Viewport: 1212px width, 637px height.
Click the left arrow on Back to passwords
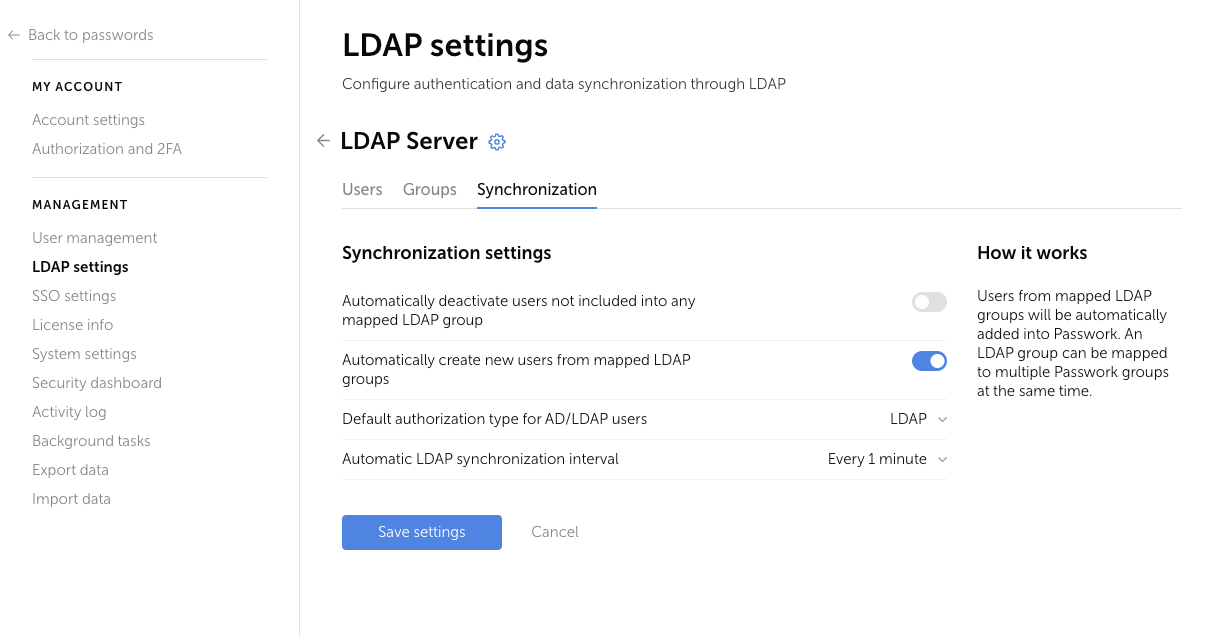point(13,34)
